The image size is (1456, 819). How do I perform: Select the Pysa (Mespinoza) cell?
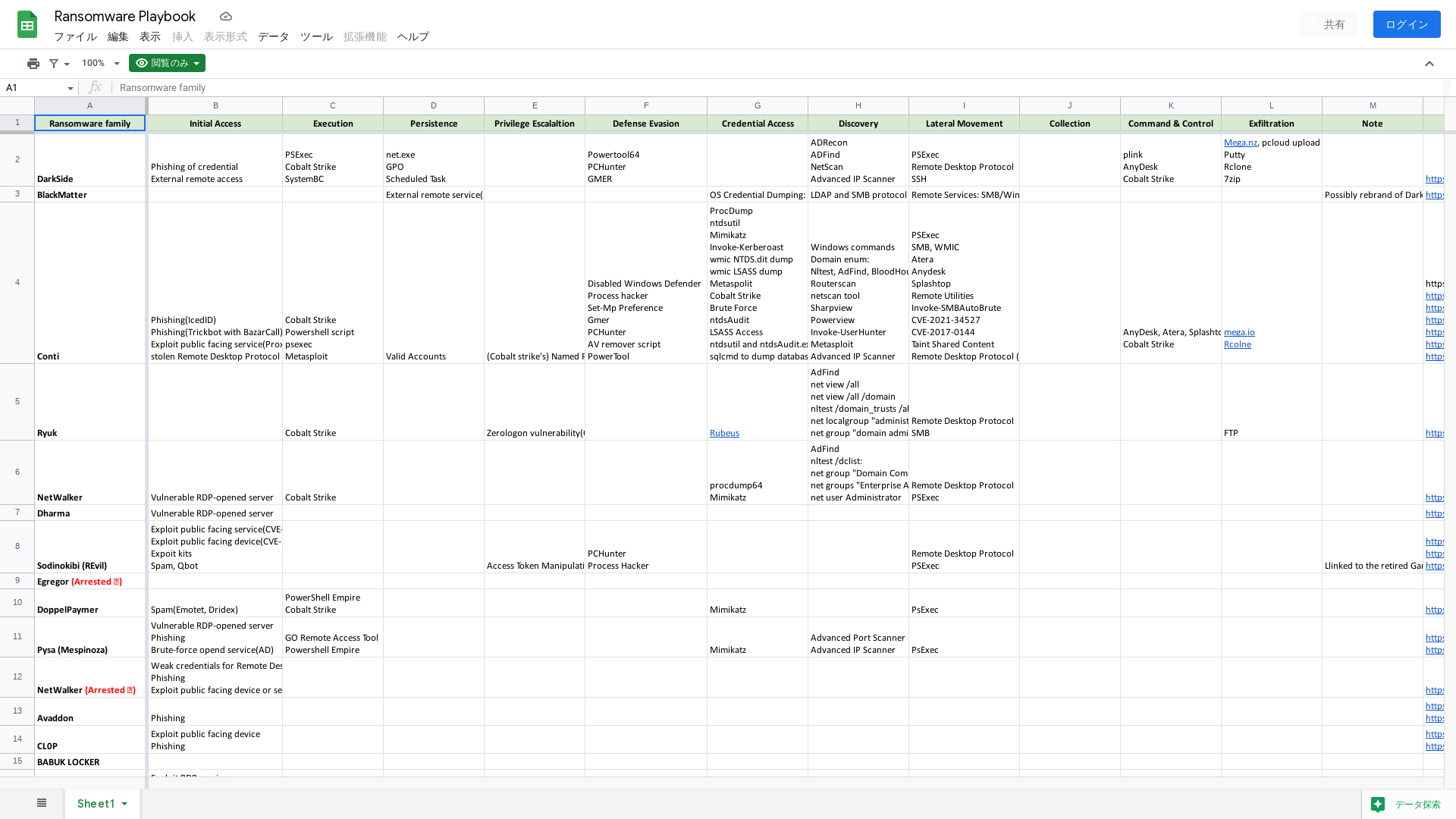[90, 637]
